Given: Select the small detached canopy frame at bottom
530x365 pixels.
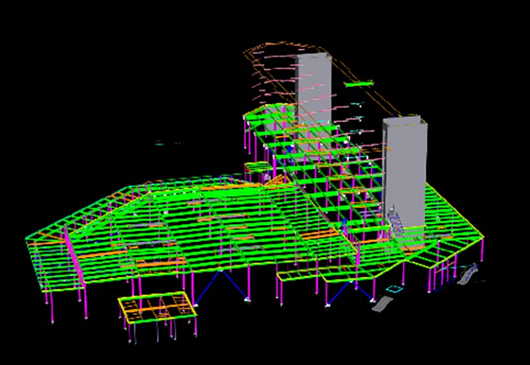Looking at the screenshot, I should (158, 308).
